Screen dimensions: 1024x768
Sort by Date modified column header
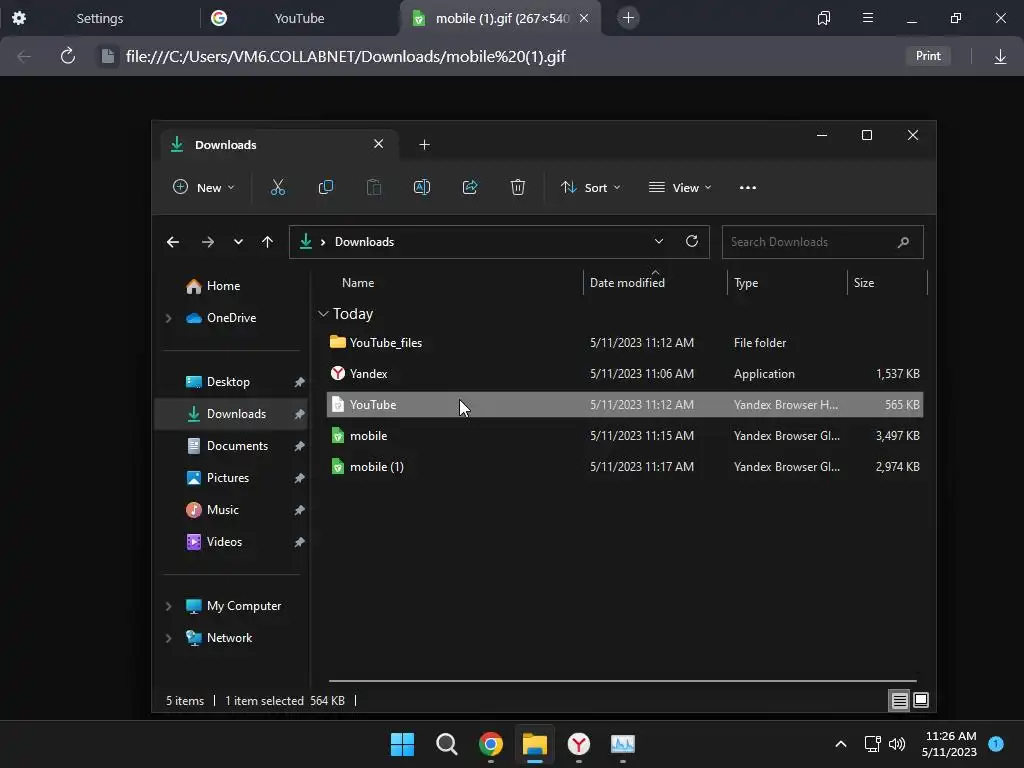click(x=627, y=283)
